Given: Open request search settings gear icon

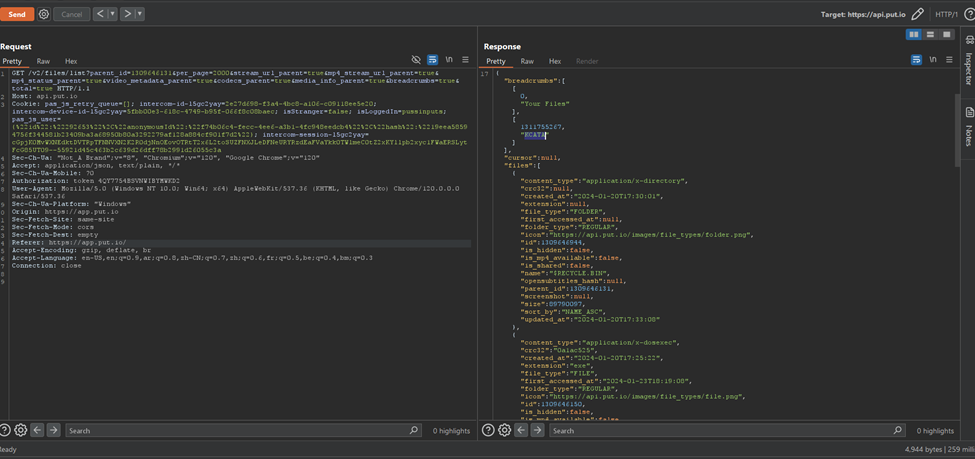Looking at the screenshot, I should [x=20, y=430].
